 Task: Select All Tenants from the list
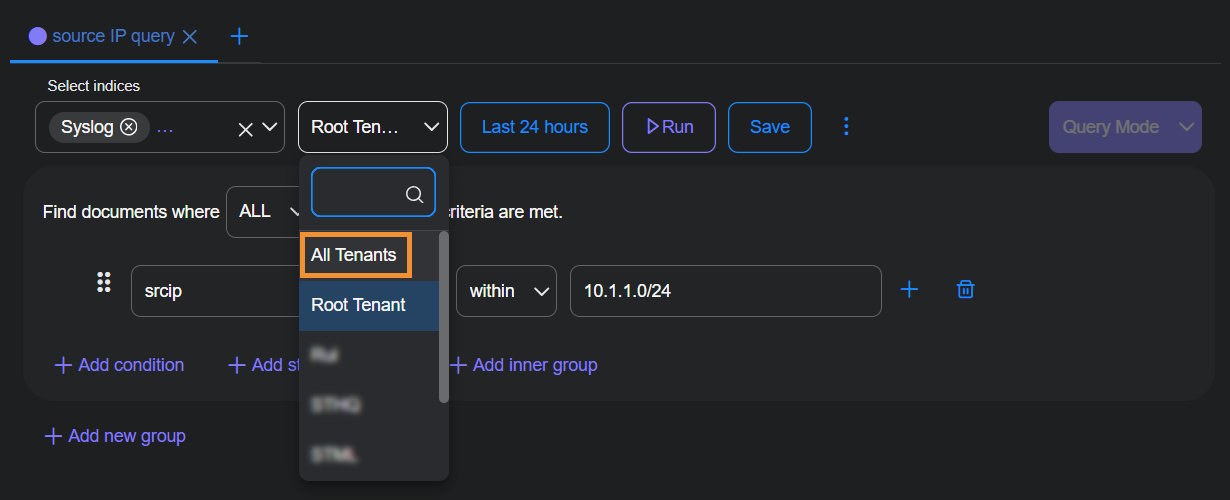click(354, 255)
